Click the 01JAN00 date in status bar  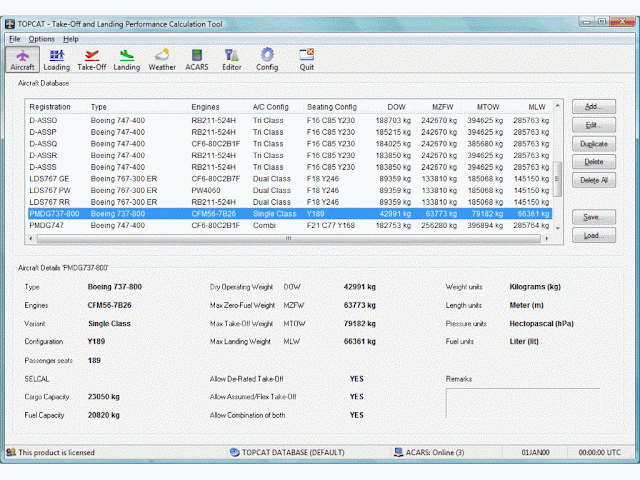click(535, 452)
